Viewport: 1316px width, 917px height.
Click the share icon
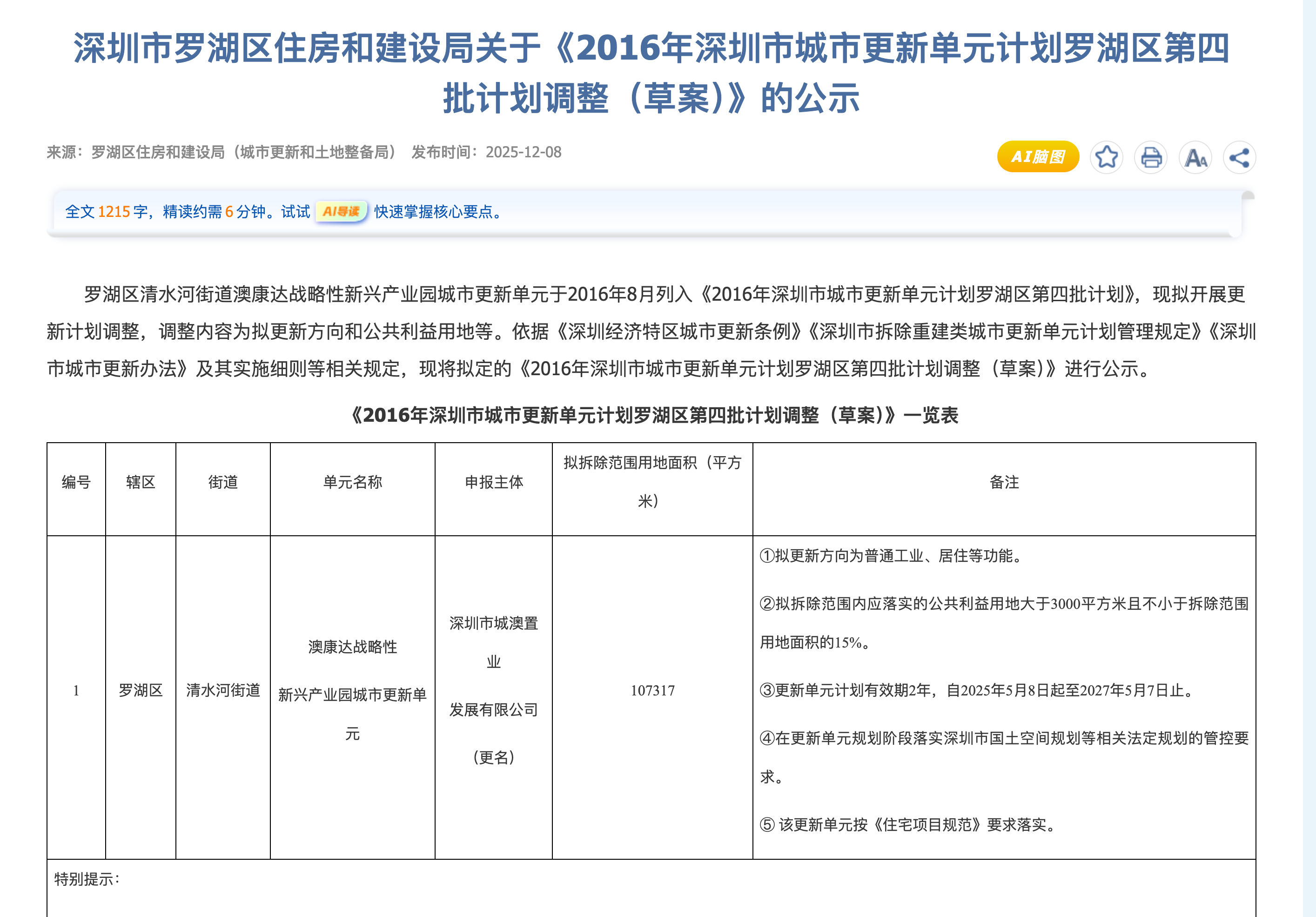pos(1239,157)
